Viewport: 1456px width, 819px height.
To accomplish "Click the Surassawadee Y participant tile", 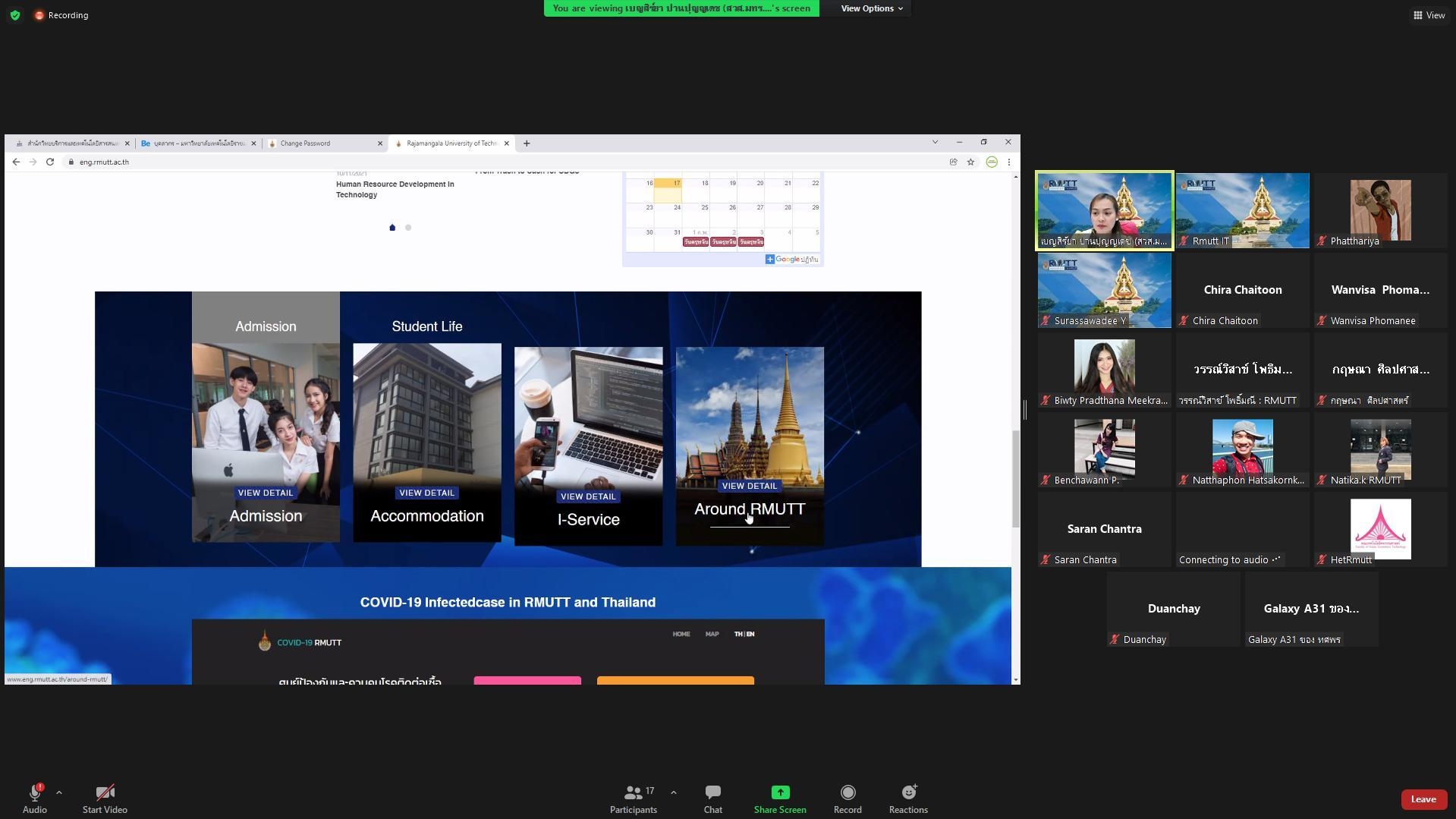I will pyautogui.click(x=1104, y=290).
